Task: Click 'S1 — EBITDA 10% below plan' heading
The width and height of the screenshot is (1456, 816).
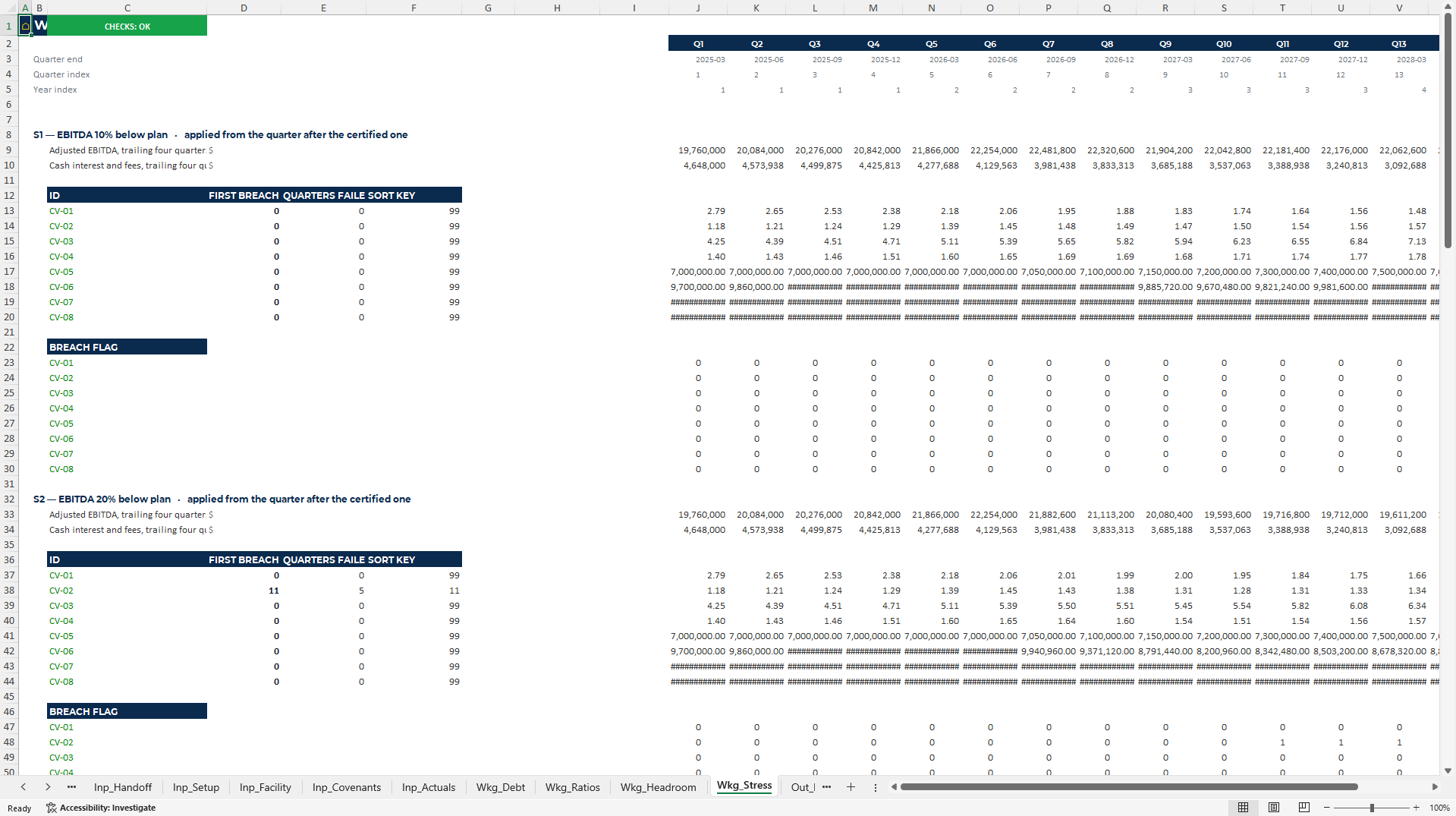Action: click(x=100, y=134)
